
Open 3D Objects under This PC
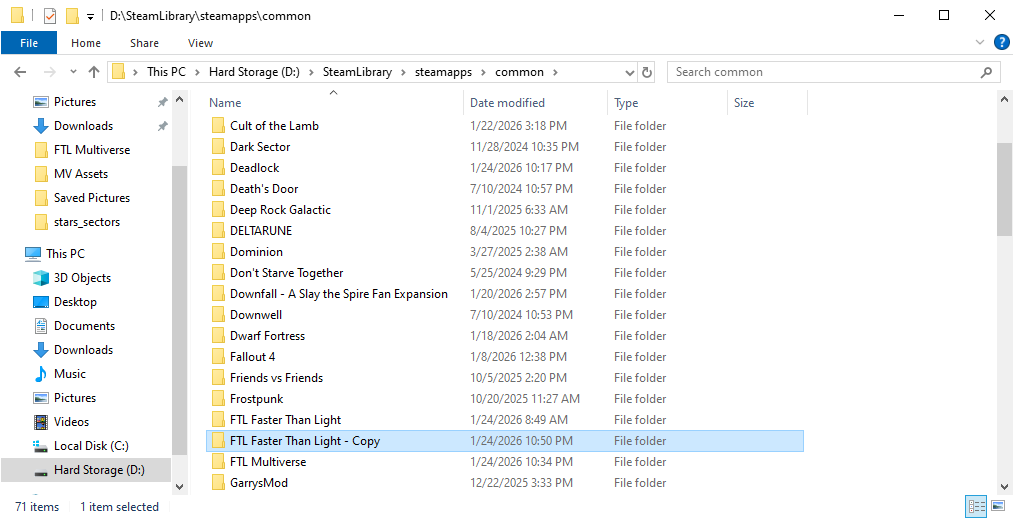[x=84, y=278]
